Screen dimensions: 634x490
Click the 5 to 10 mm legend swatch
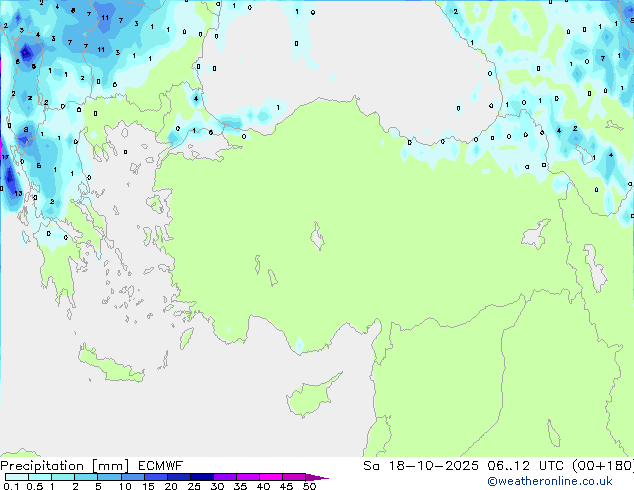(109, 477)
